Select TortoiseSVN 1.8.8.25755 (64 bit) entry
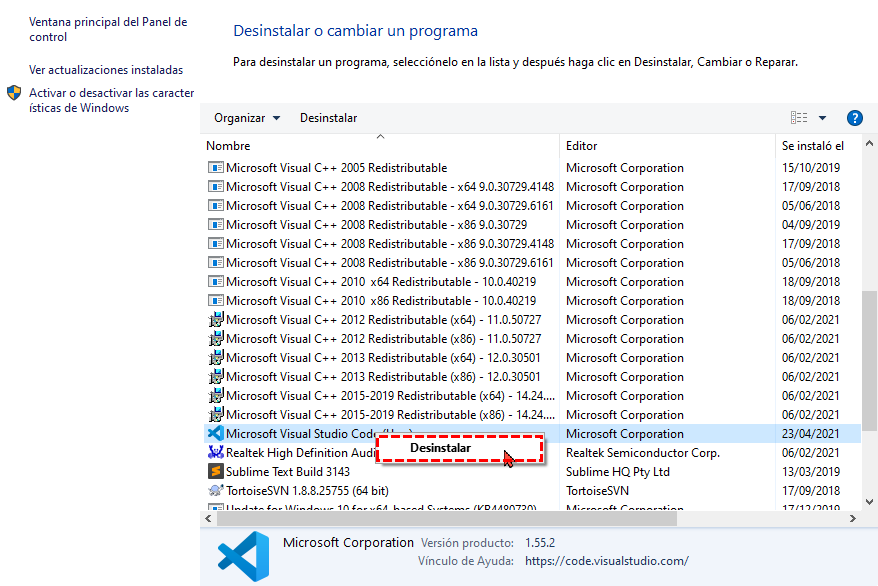The height and width of the screenshot is (586, 878). (307, 491)
